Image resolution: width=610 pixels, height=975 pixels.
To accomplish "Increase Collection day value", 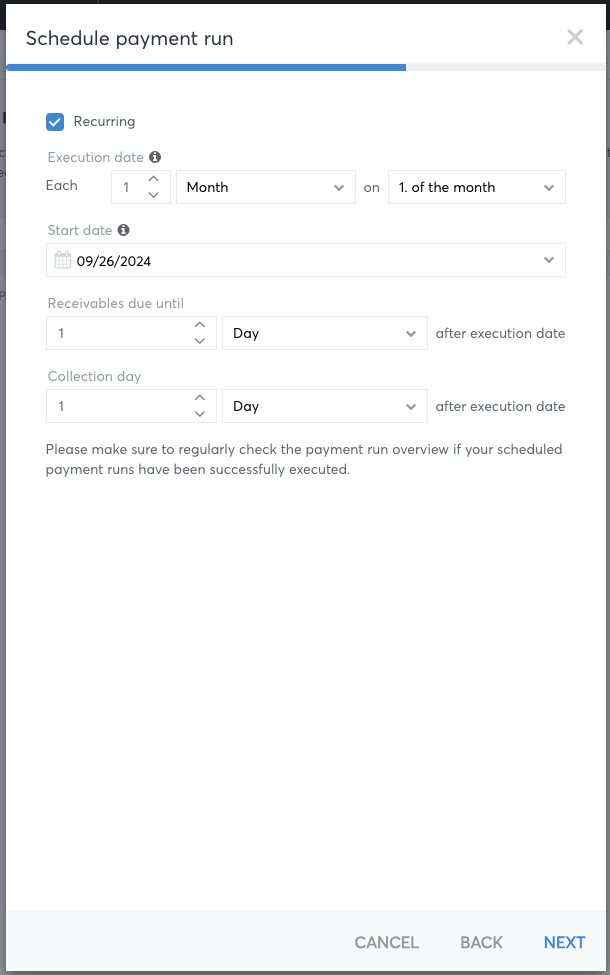I will coord(200,398).
